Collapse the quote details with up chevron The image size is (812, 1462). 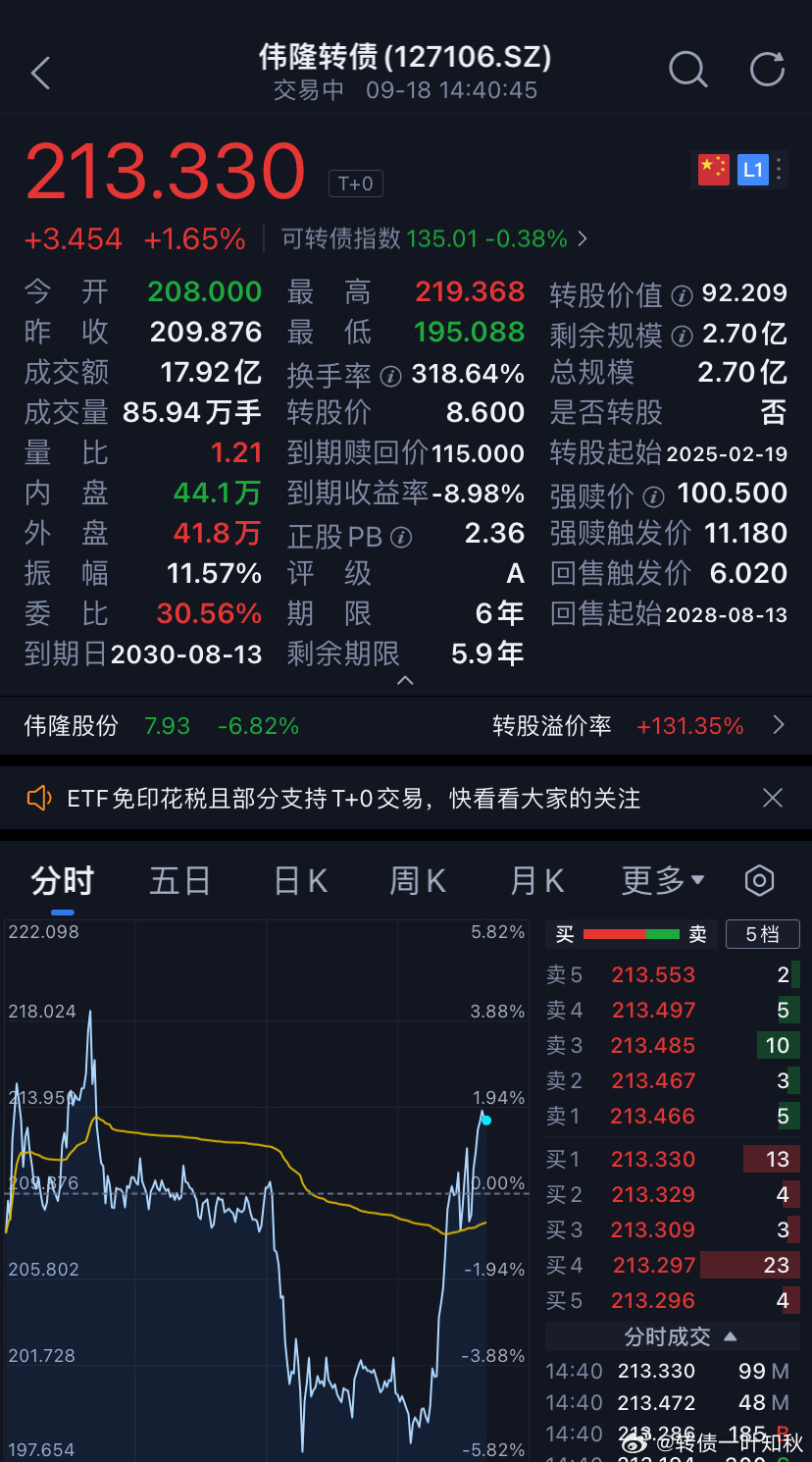point(405,680)
